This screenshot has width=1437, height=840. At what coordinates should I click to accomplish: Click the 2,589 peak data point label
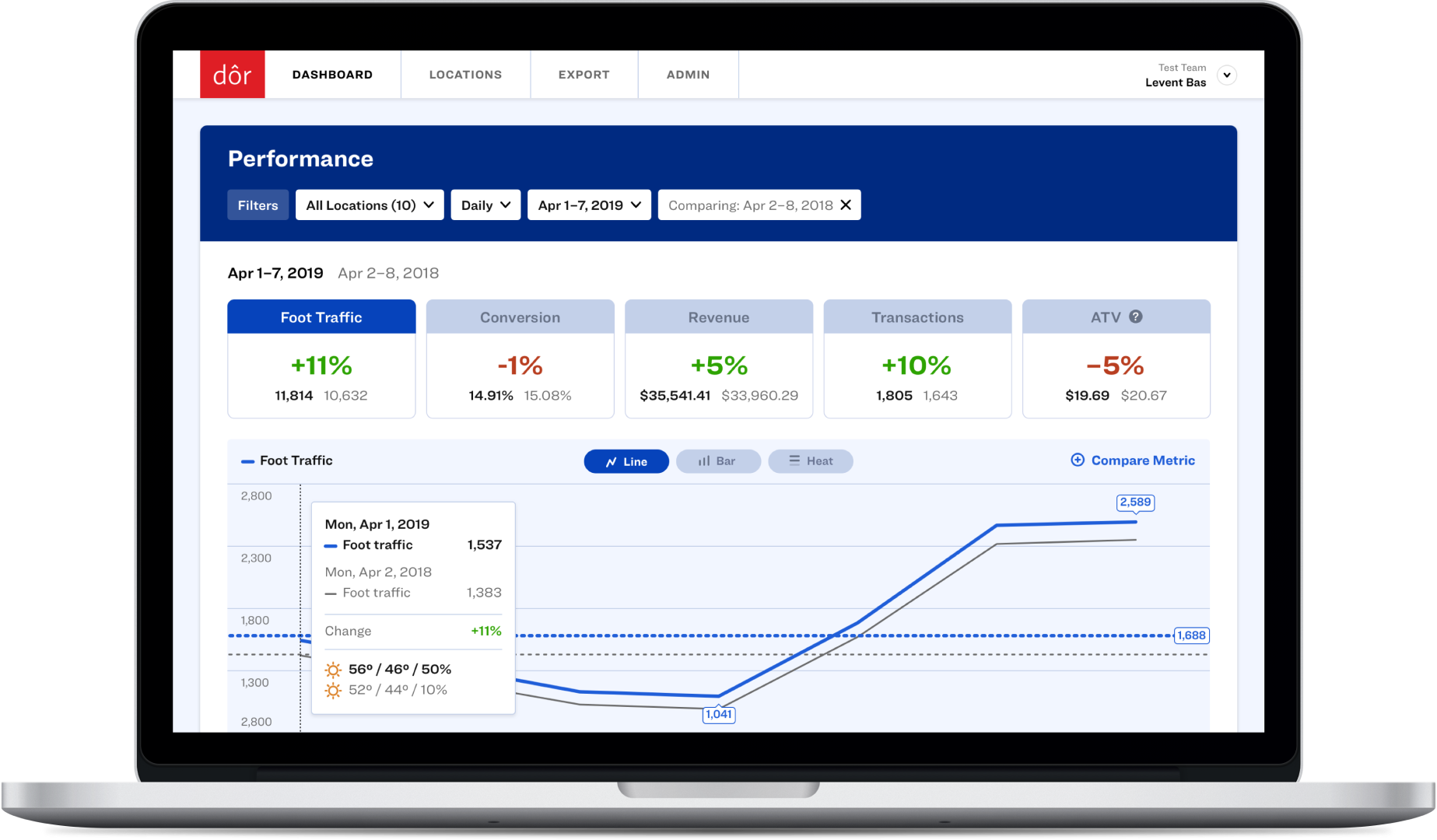pos(1135,502)
